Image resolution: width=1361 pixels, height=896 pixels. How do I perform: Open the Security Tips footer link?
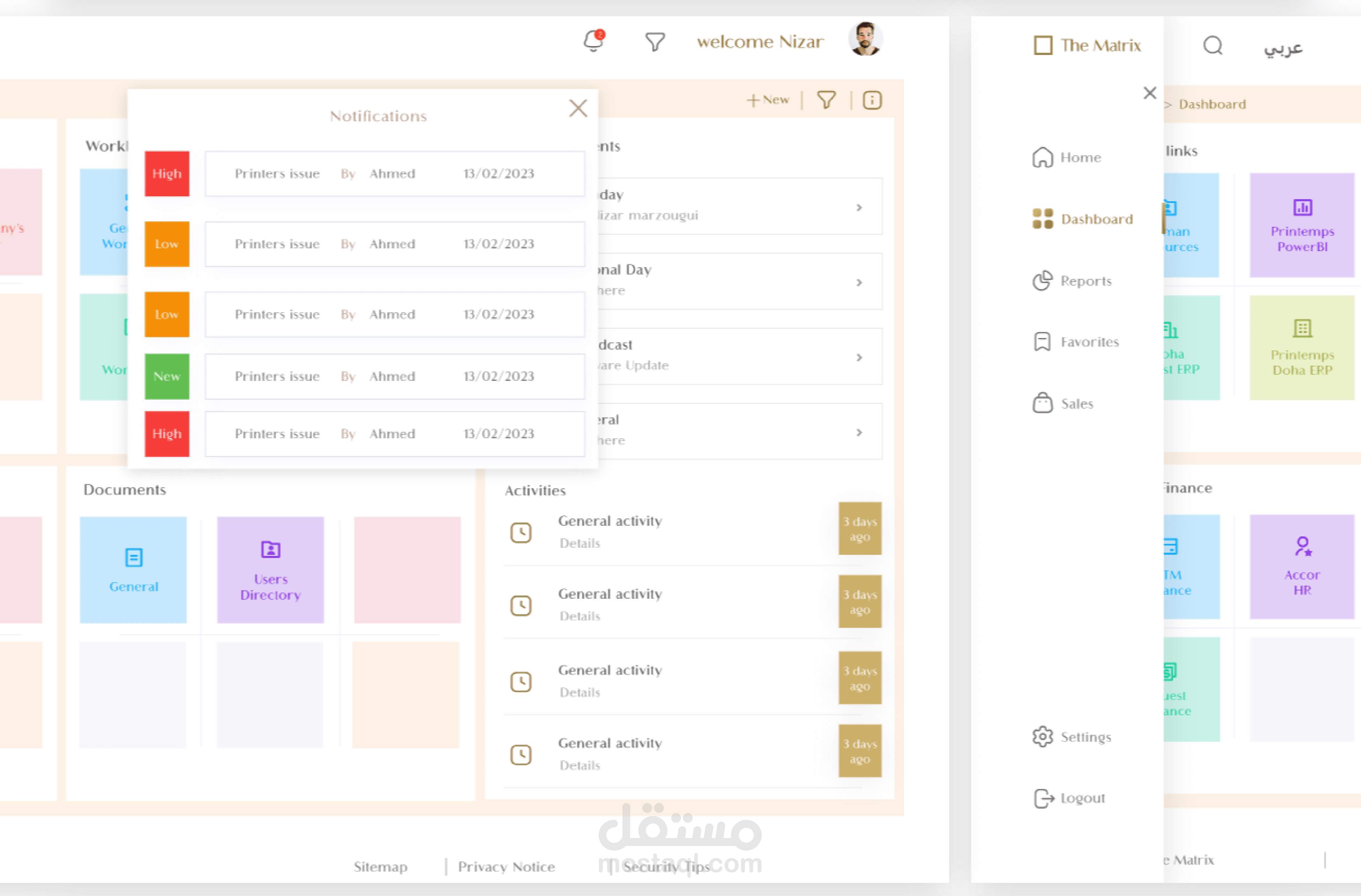pos(666,867)
